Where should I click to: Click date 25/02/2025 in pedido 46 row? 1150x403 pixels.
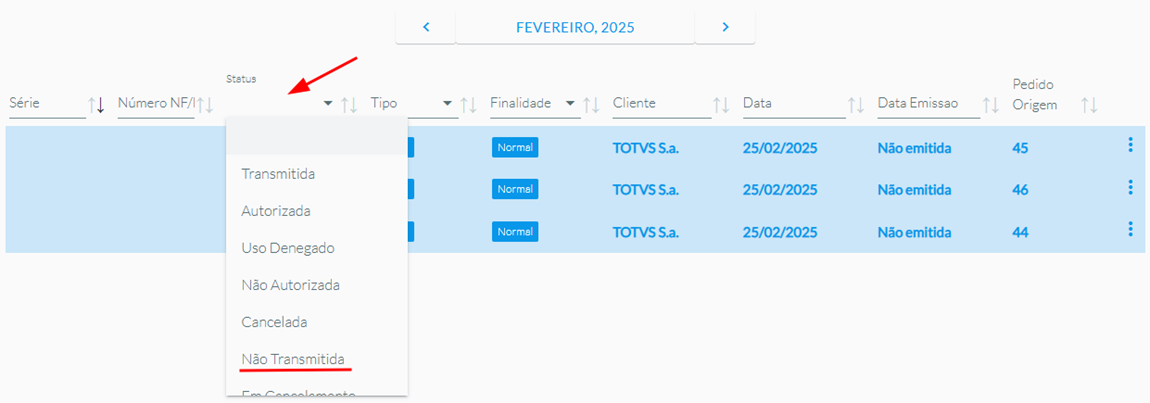point(780,190)
